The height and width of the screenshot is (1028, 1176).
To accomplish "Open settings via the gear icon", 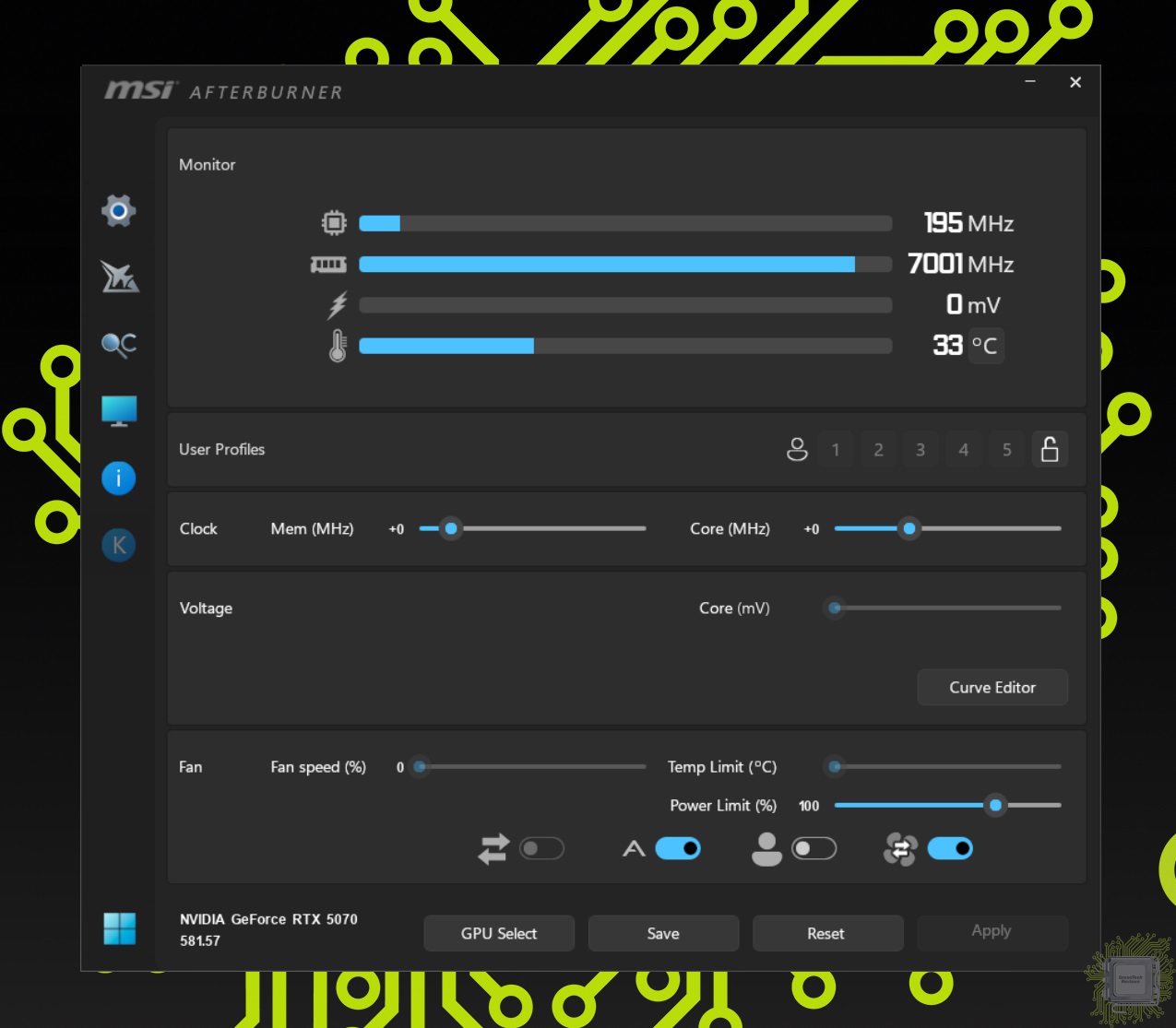I will pos(118,211).
